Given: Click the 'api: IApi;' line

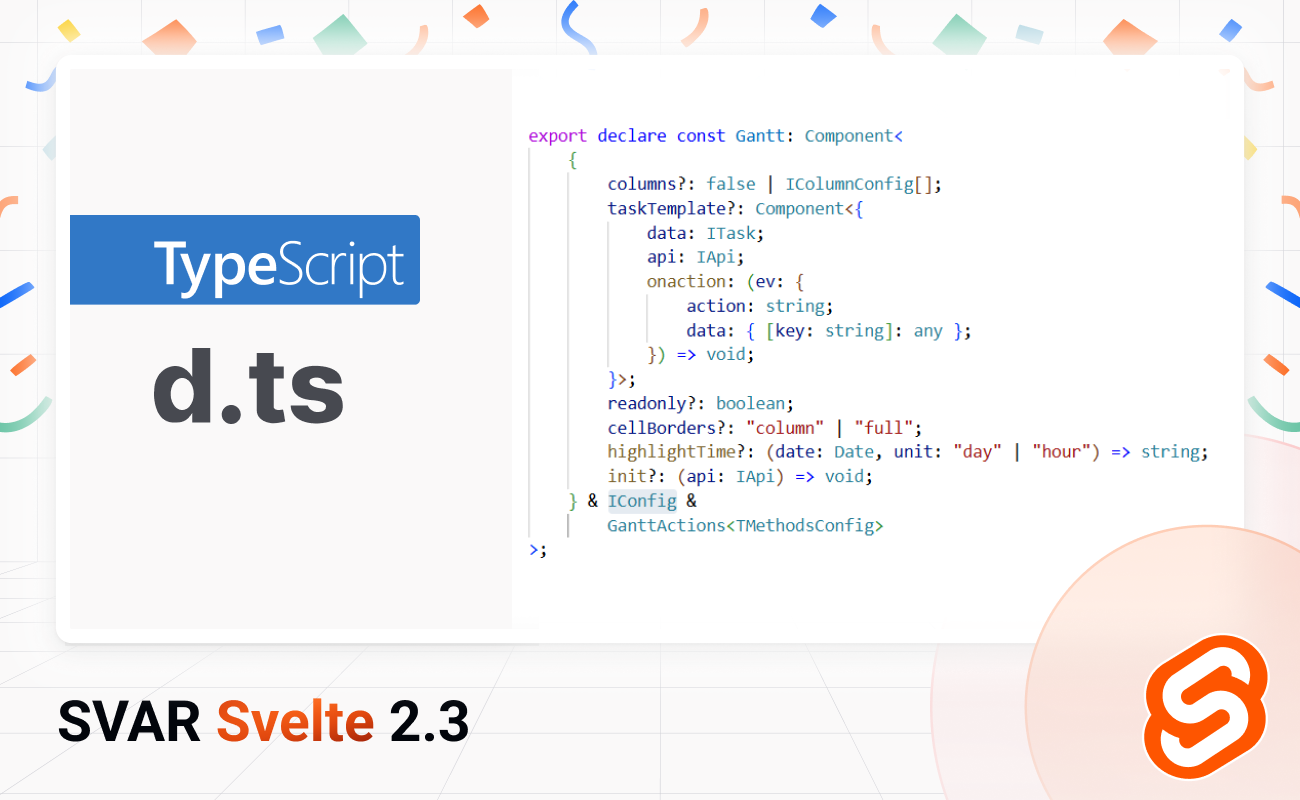Looking at the screenshot, I should pyautogui.click(x=695, y=257).
